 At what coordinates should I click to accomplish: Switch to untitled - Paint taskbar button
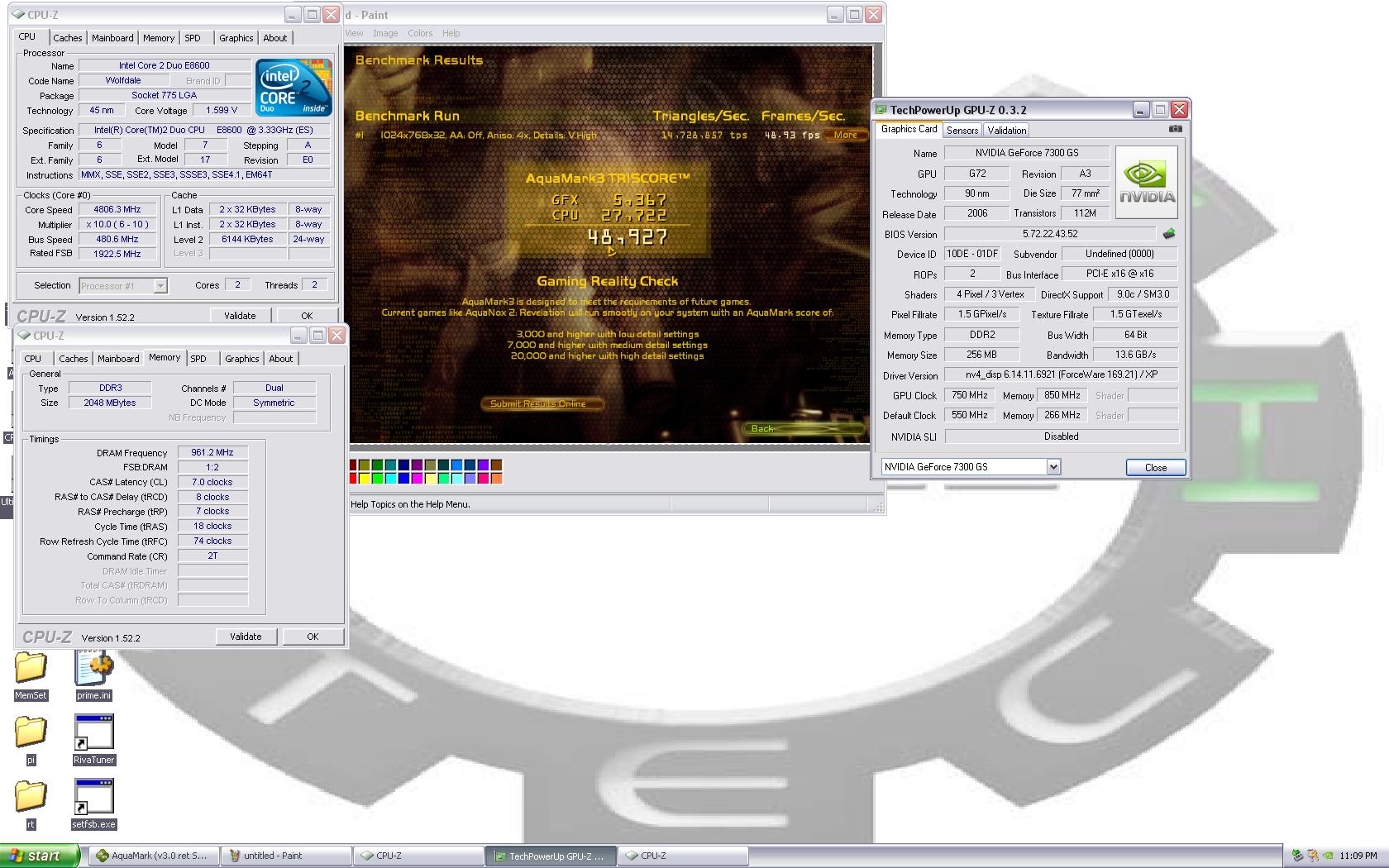(286, 856)
